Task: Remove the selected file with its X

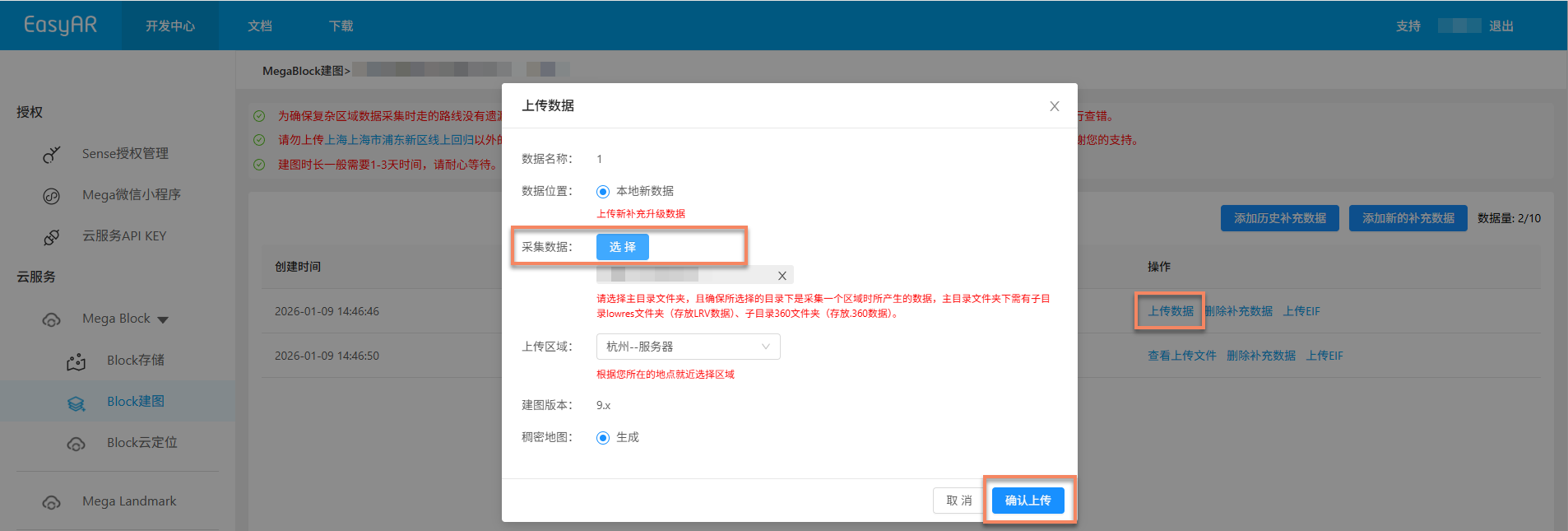Action: 782,276
